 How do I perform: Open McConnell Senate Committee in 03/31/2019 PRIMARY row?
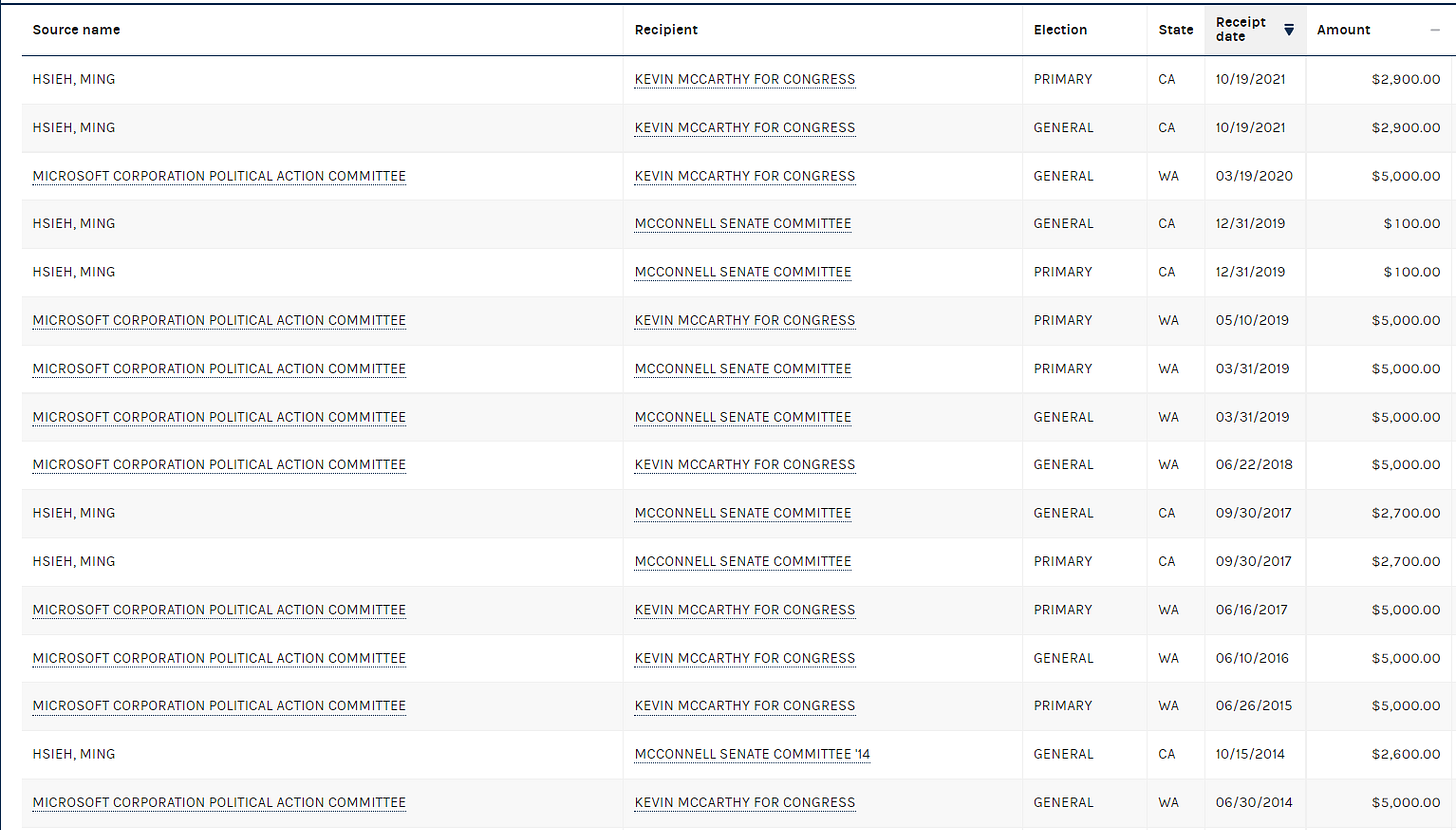743,369
